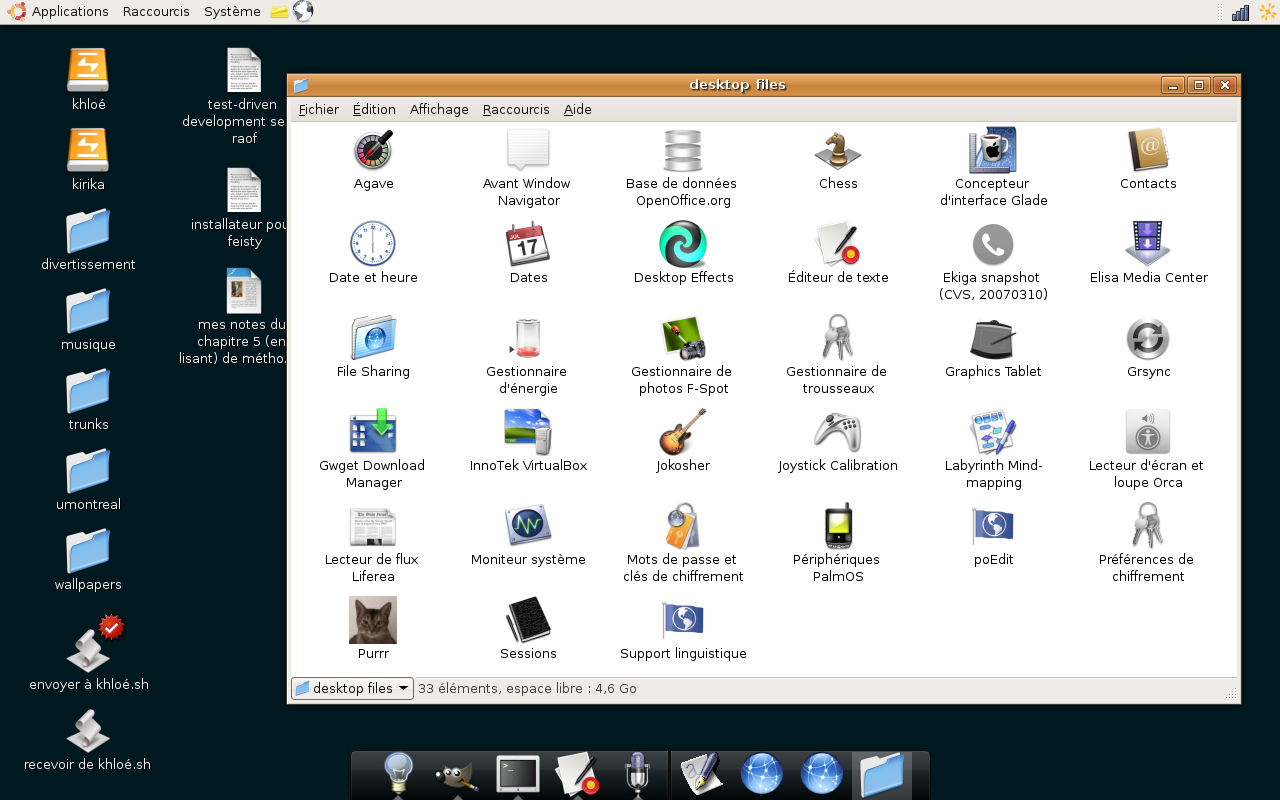Screen dimensions: 1280x800
Task: Select the kirika drive on desktop
Action: [x=88, y=150]
